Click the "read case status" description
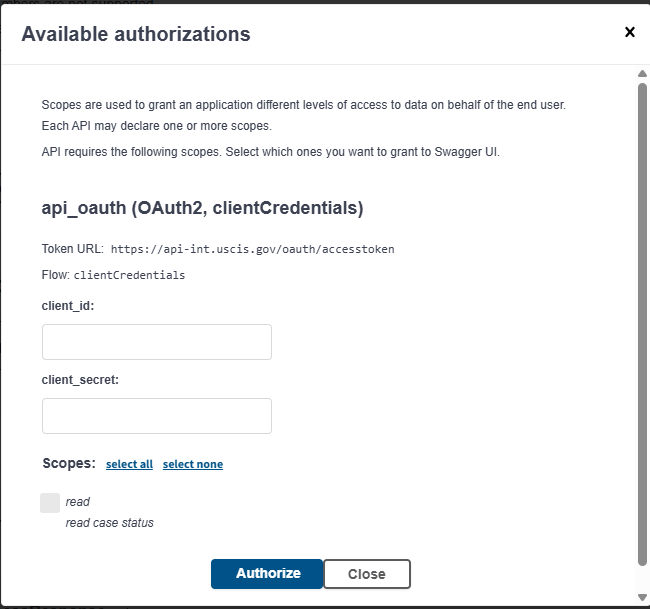650x609 pixels. (x=110, y=522)
